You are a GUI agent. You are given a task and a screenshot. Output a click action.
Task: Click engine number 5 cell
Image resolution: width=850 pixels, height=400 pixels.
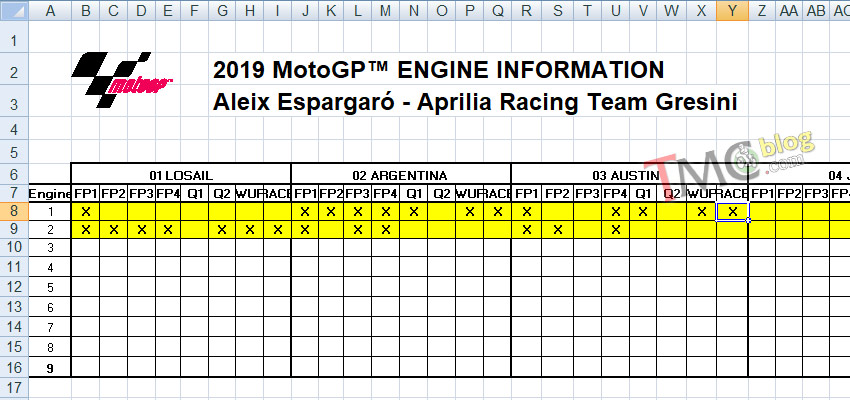[x=50, y=287]
